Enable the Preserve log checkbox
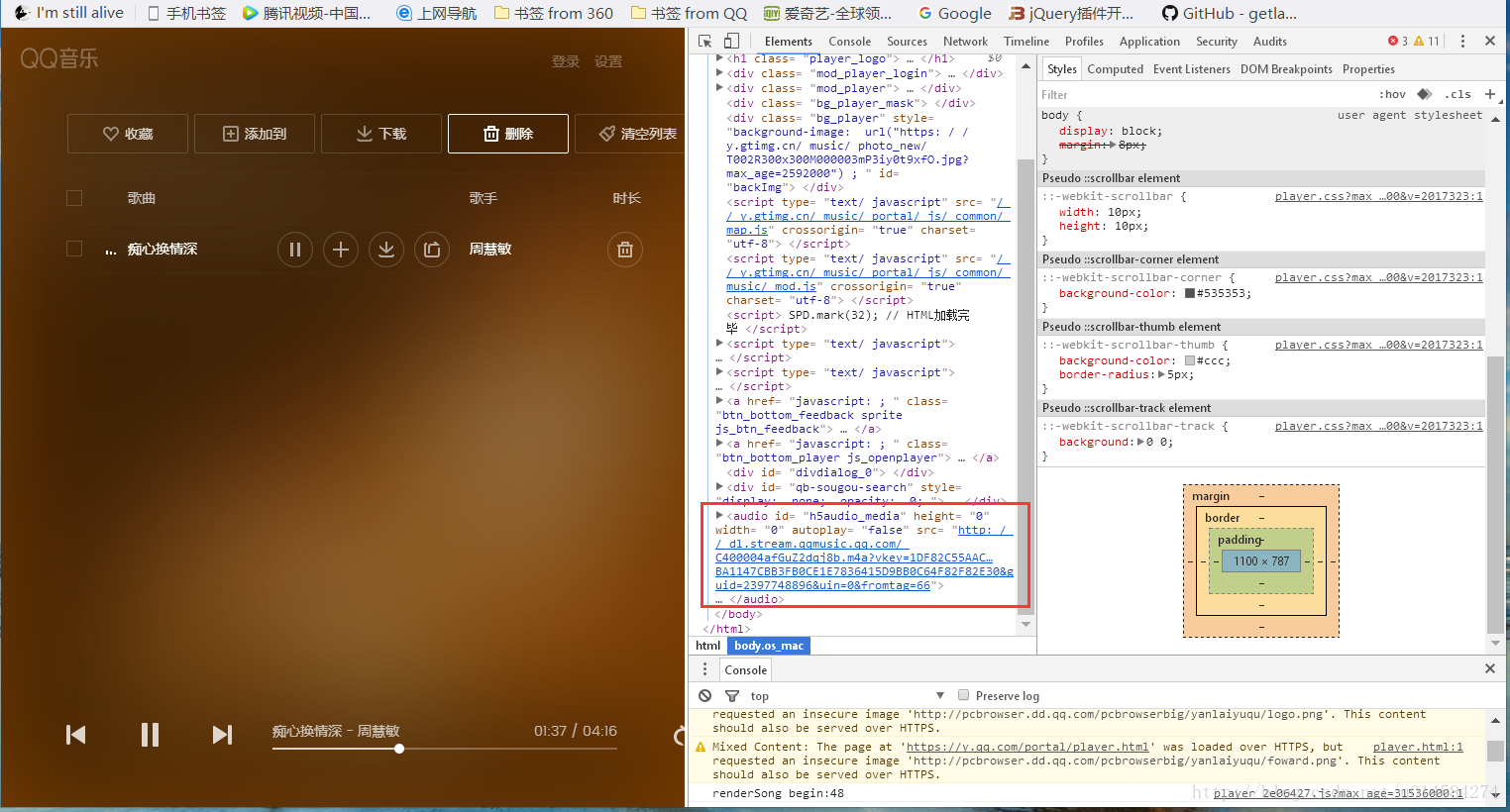 tap(963, 695)
